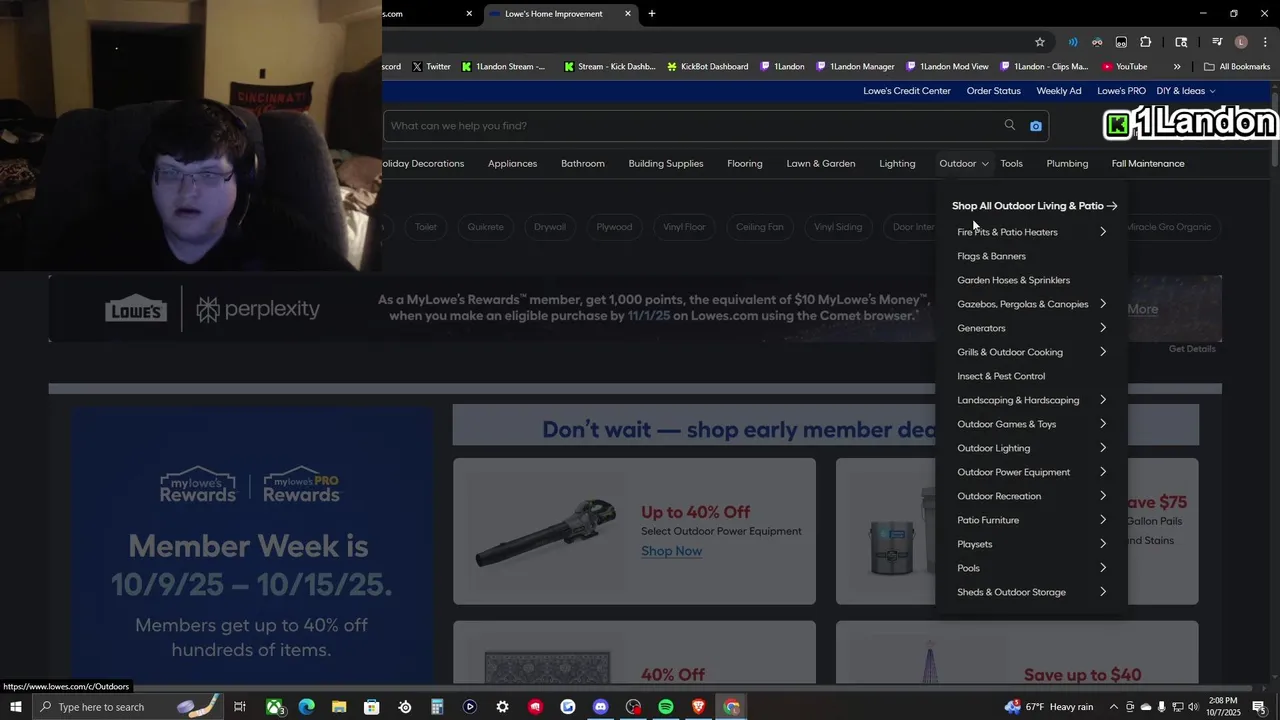Open Settings gear in the taskbar
This screenshot has height=720, width=1280.
(502, 707)
